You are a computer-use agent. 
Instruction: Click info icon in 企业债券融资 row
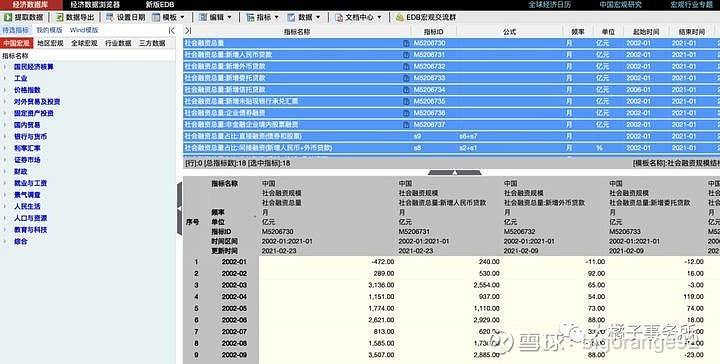click(x=406, y=113)
